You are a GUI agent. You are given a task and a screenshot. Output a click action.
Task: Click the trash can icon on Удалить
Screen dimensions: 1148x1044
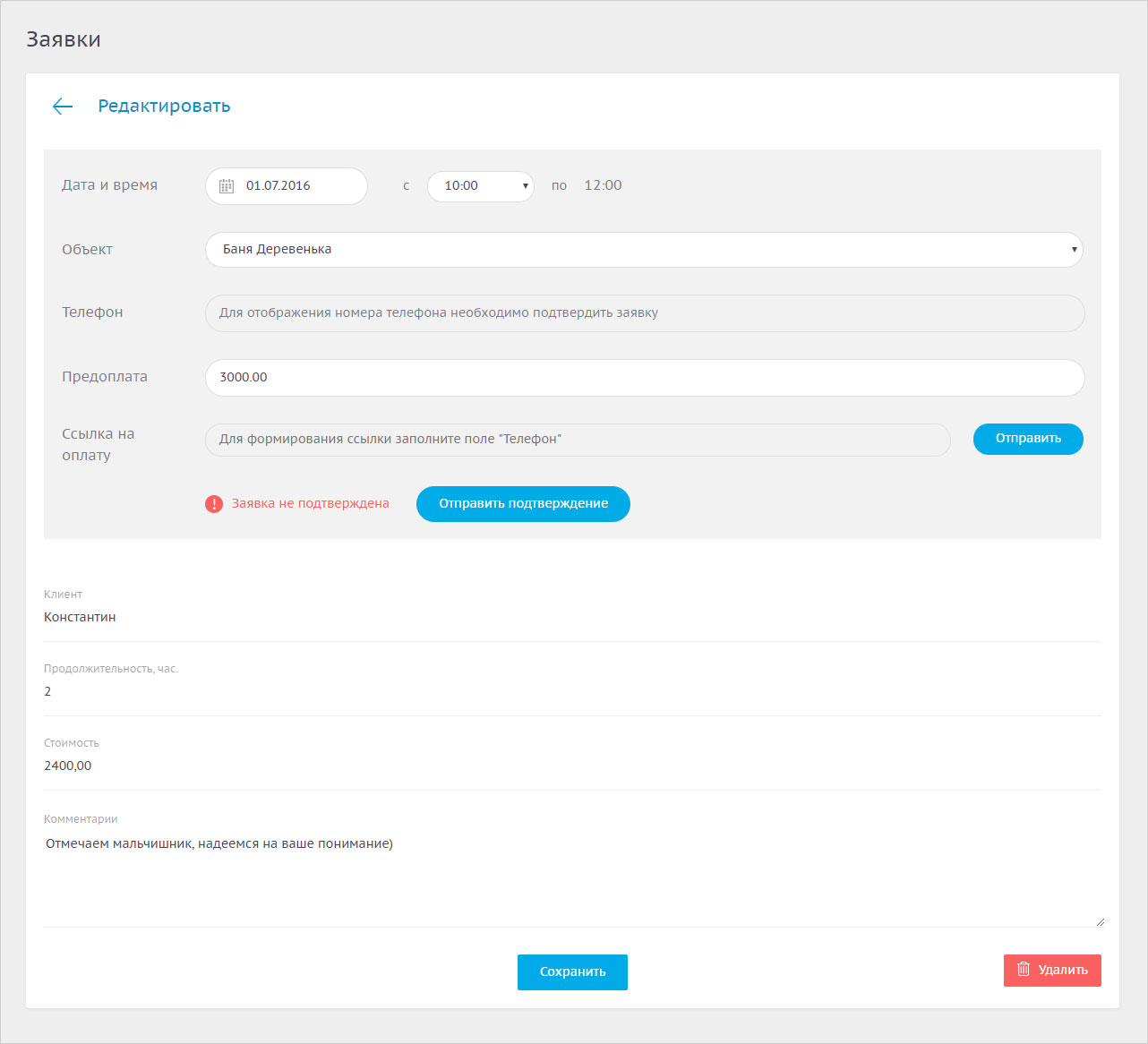click(1024, 970)
